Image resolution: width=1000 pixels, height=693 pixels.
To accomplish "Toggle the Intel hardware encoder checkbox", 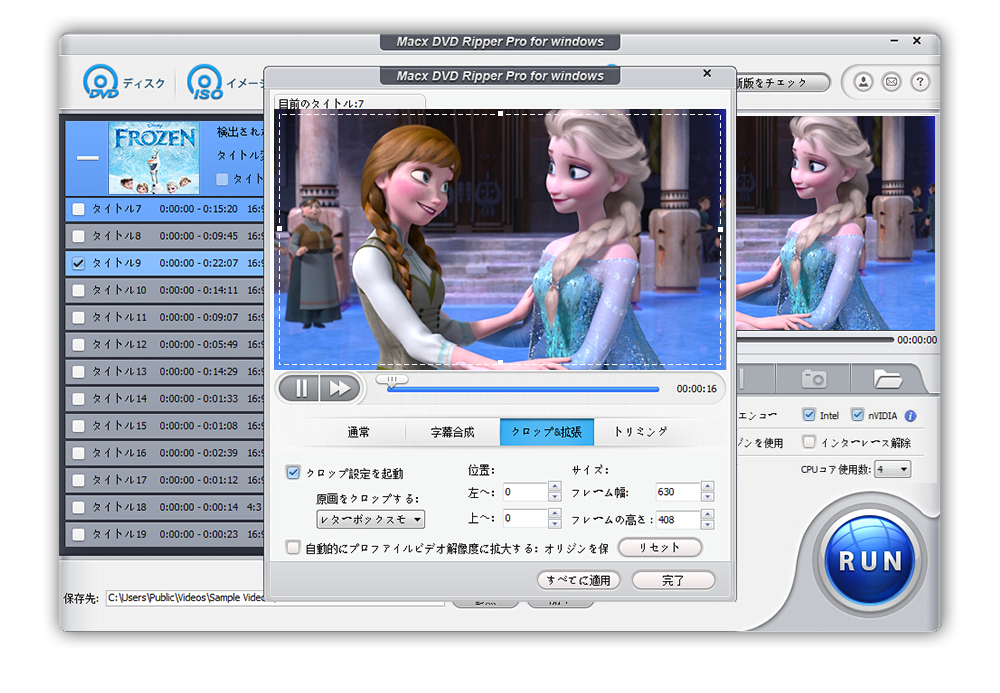I will 809,415.
